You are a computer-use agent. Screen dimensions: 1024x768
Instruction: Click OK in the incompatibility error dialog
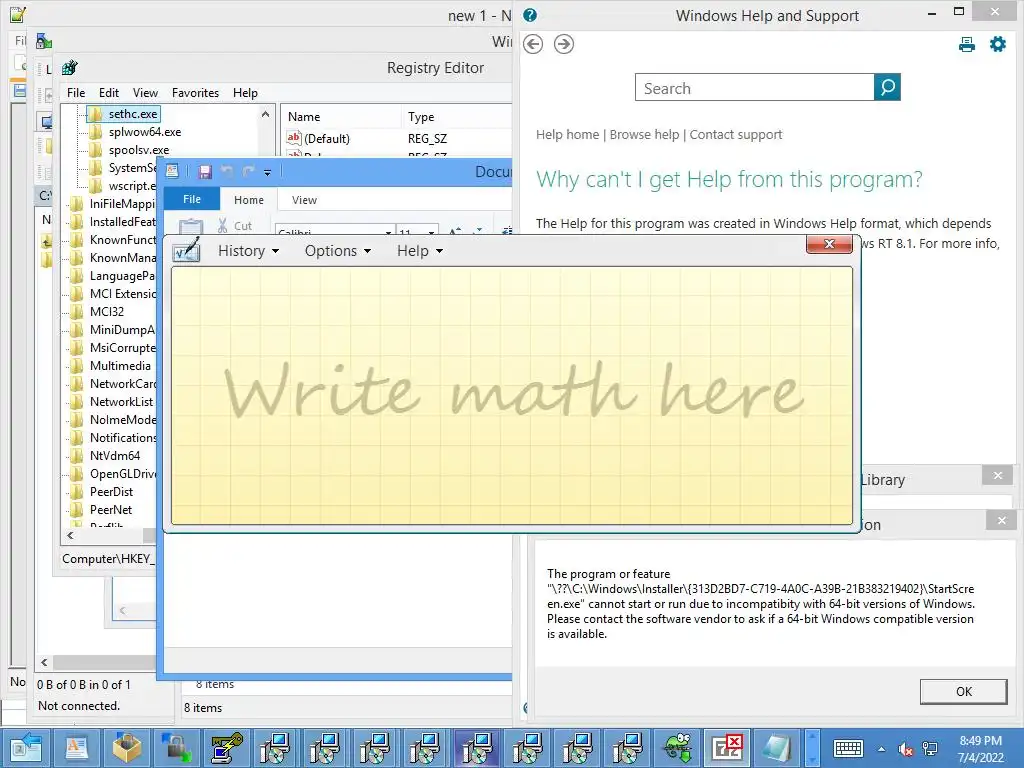point(963,692)
